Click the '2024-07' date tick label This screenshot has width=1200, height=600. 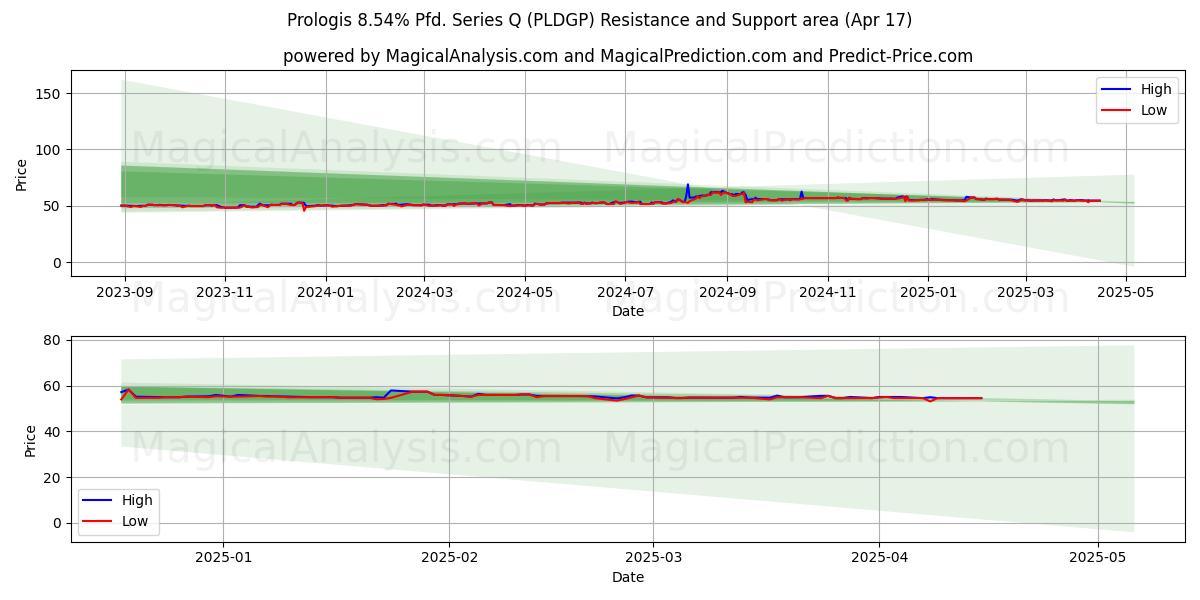(x=625, y=293)
